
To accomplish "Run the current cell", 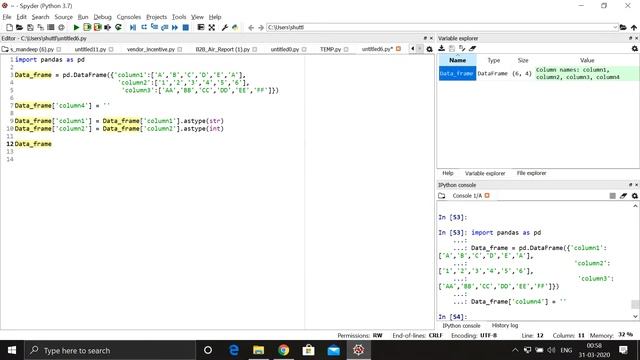I will [87, 27].
